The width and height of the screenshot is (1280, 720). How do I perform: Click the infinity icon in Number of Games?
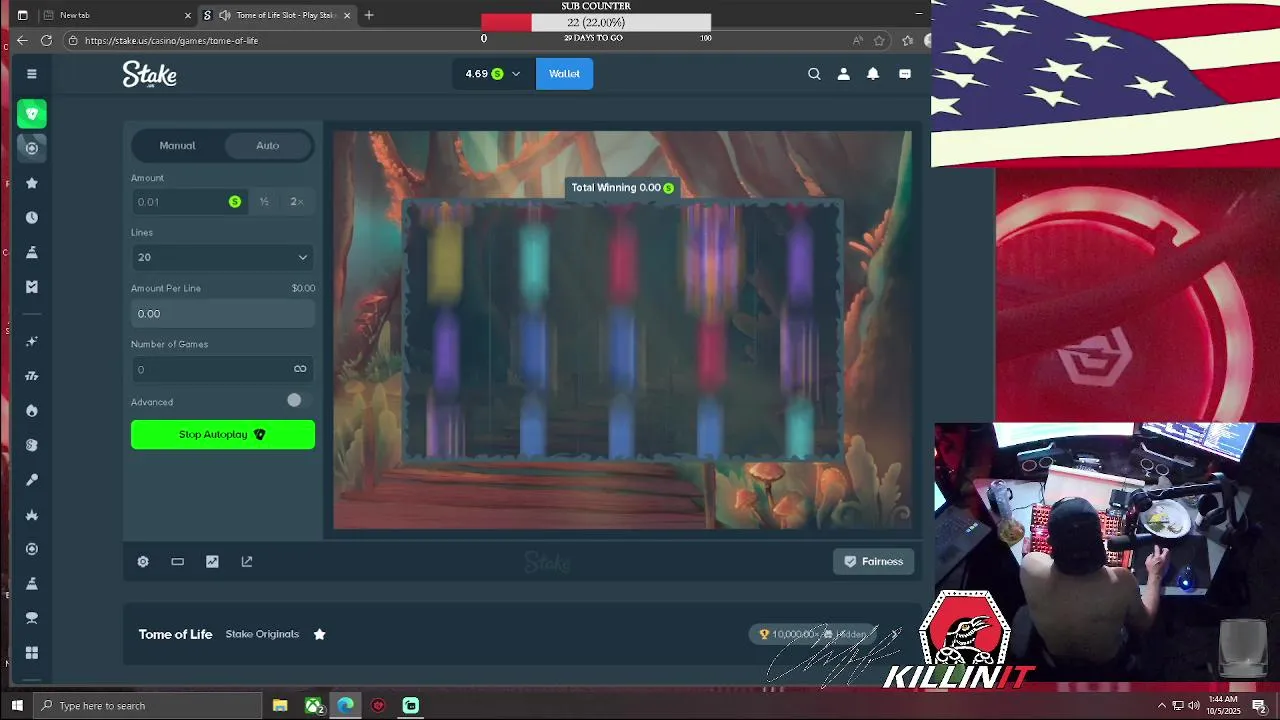point(300,369)
